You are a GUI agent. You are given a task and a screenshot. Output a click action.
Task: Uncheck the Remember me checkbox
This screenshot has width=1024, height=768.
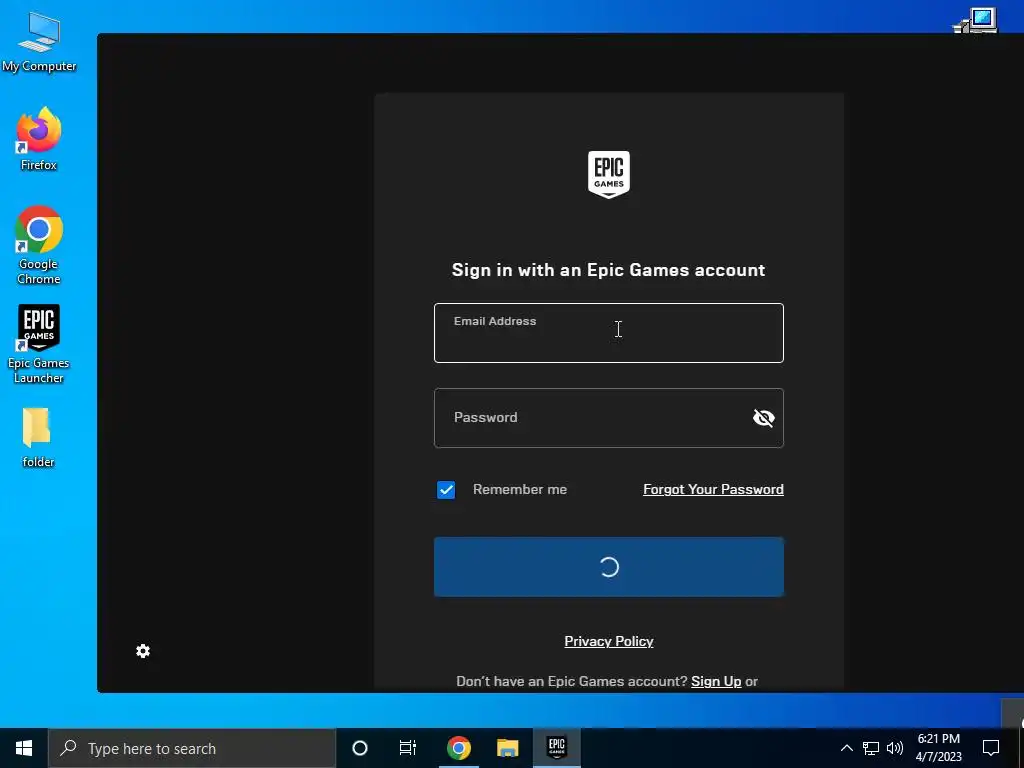pos(446,490)
